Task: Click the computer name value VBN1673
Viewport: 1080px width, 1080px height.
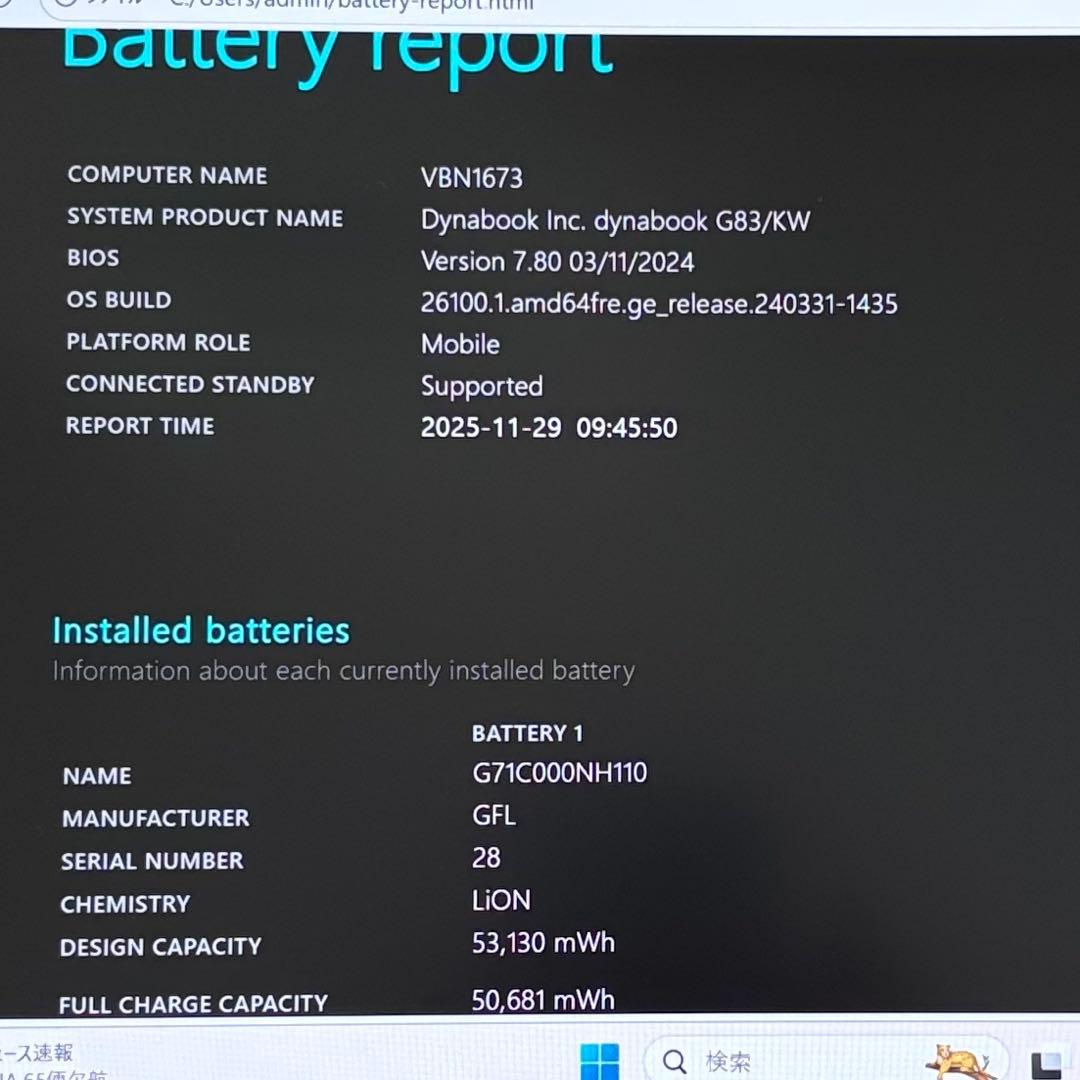Action: [472, 178]
